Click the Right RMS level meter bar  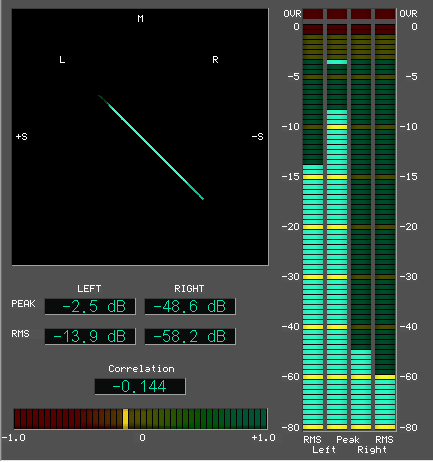pos(385,227)
